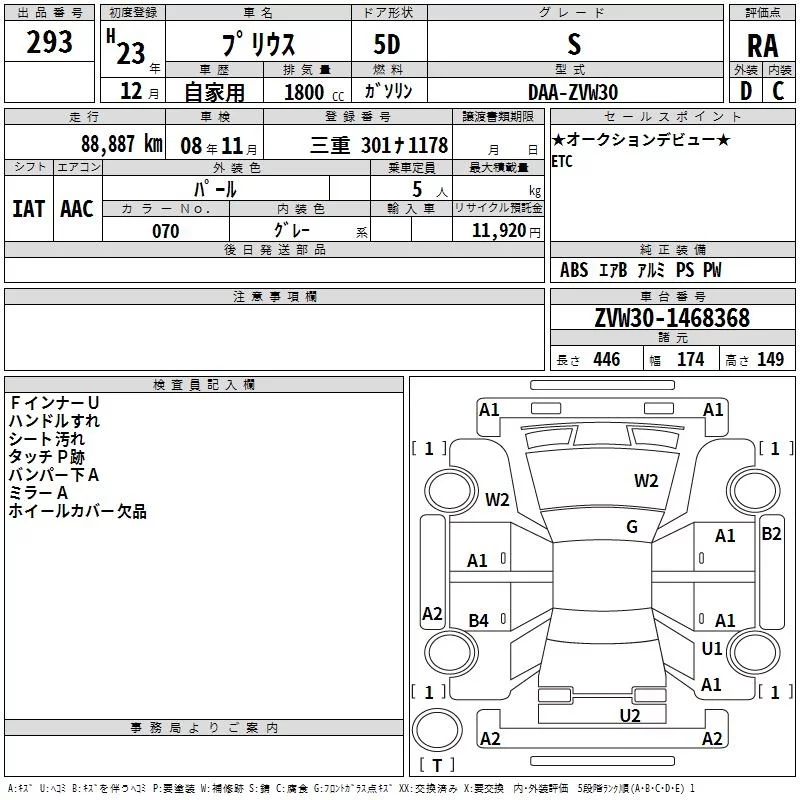Select the equipment line ABS エアB アルミ PS PW
800x800 pixels.
(x=640, y=270)
